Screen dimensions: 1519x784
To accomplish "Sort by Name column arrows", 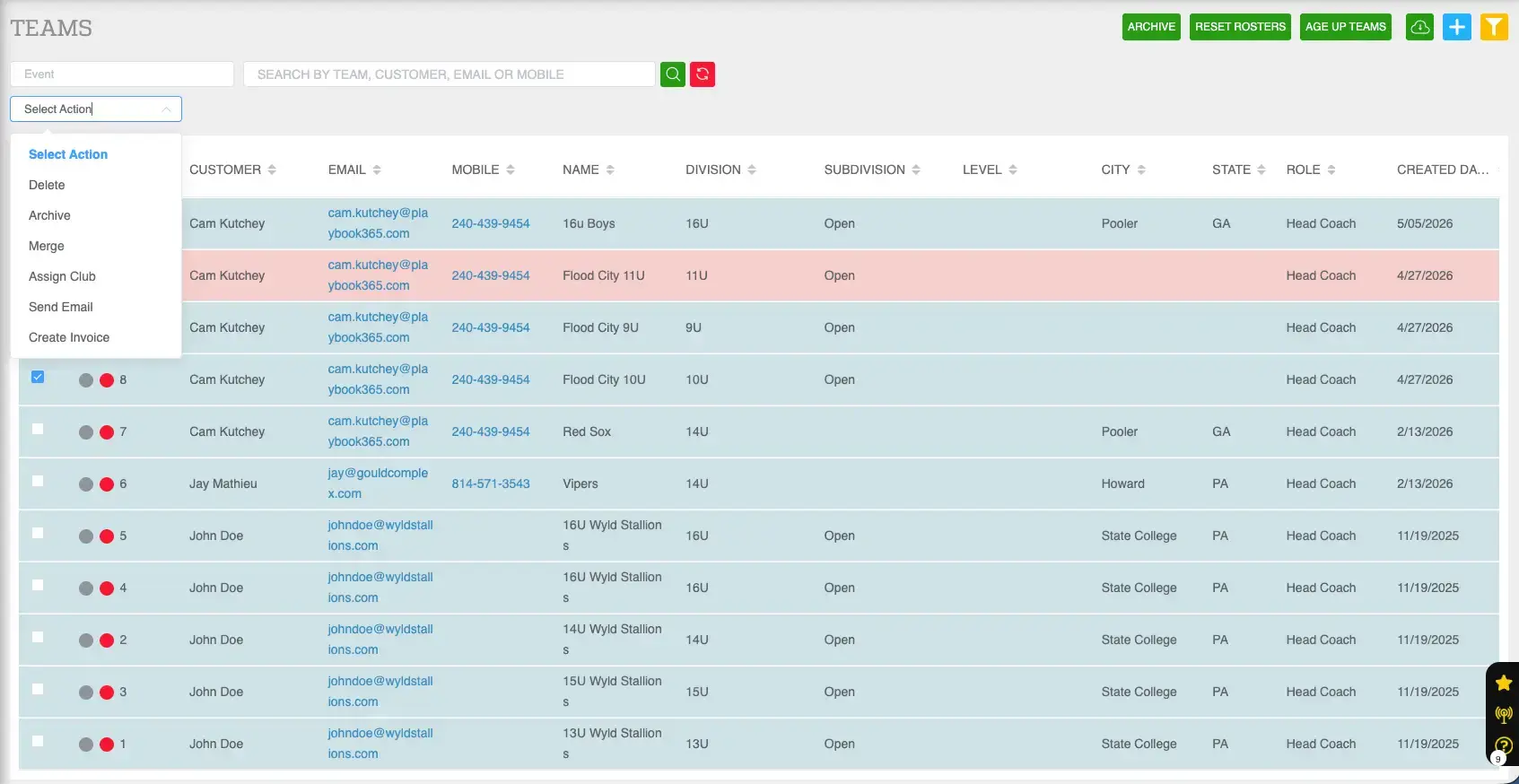I will pos(610,170).
